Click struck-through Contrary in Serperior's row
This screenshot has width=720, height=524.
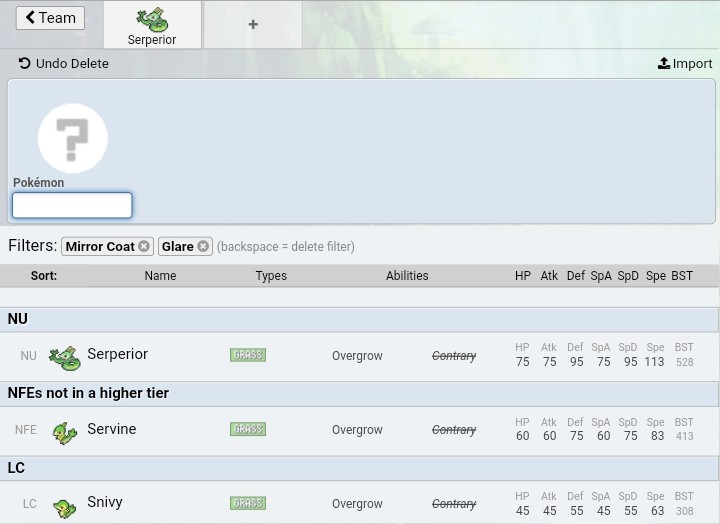(x=454, y=356)
